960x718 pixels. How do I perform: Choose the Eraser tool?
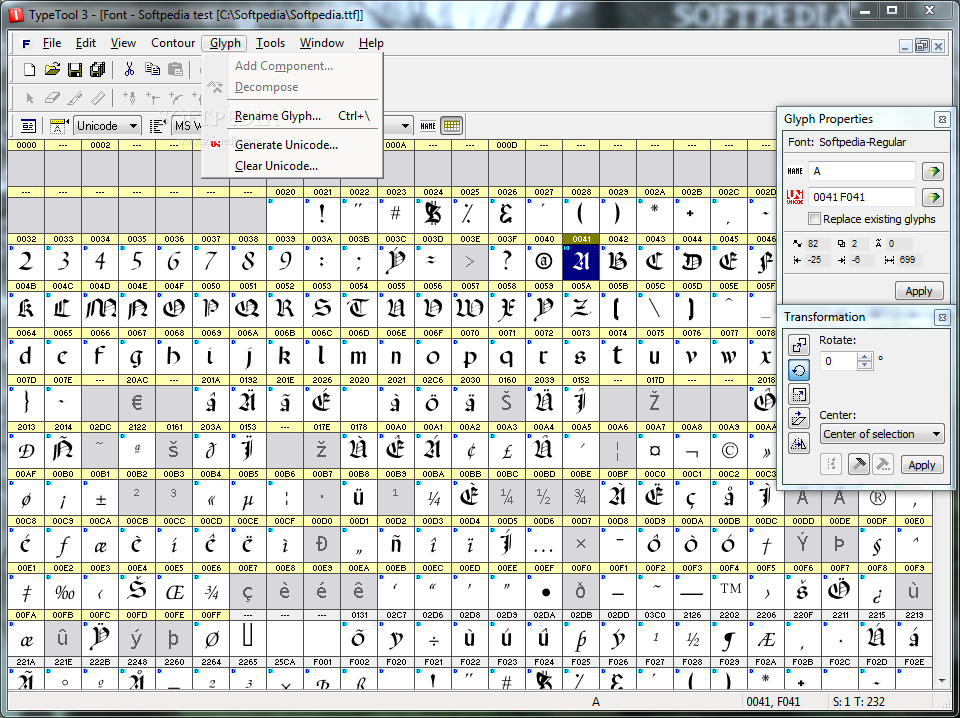point(52,97)
